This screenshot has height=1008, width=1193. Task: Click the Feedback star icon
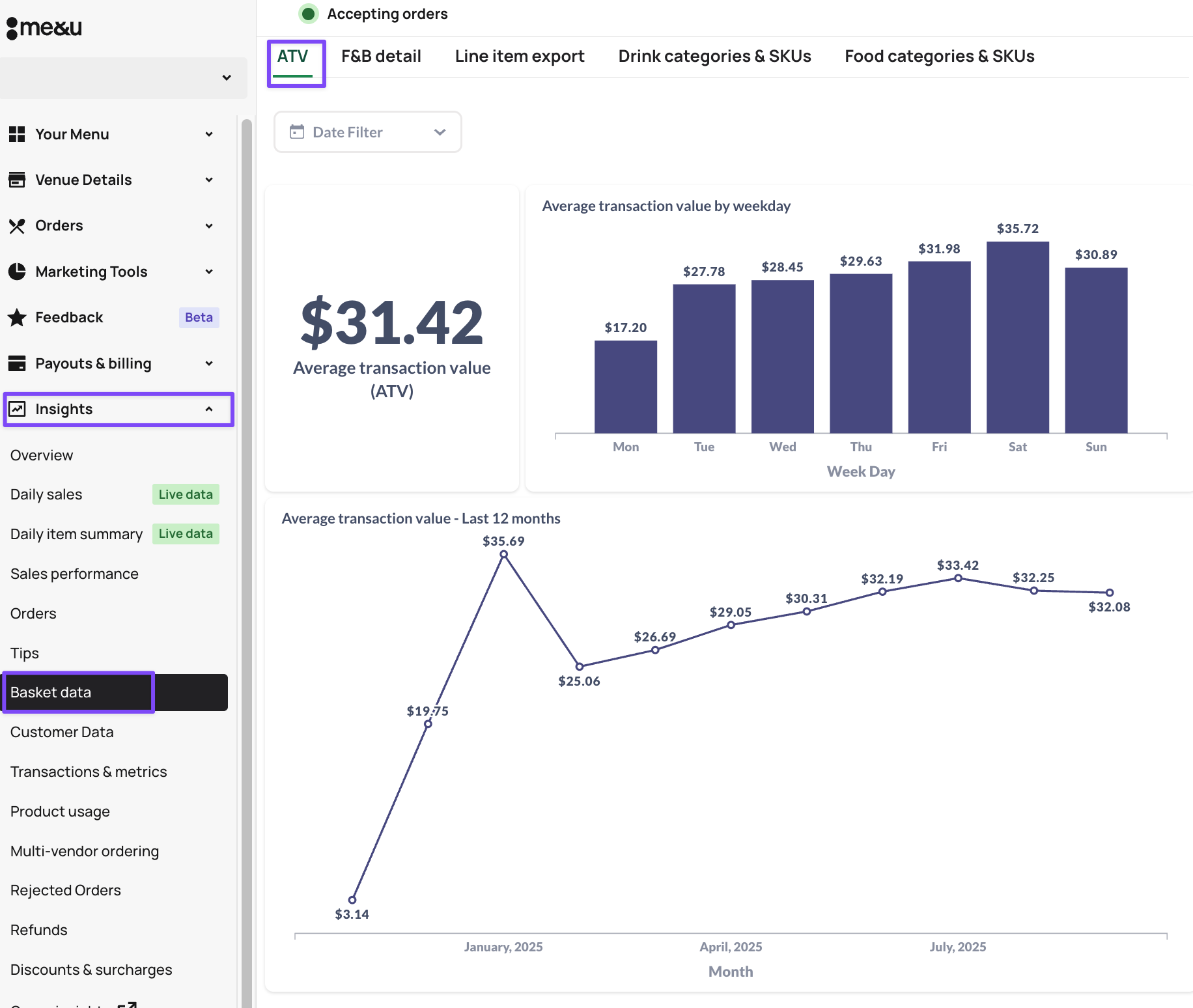17,318
